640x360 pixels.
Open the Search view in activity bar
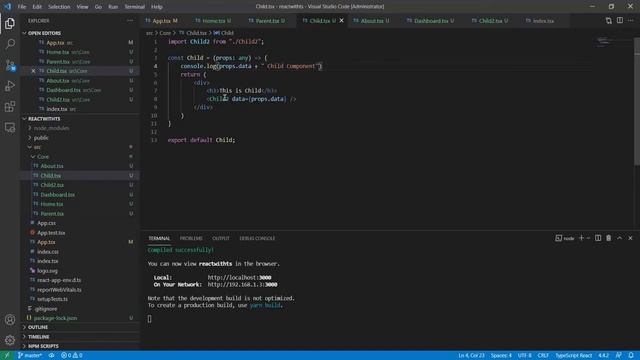tap(10, 44)
